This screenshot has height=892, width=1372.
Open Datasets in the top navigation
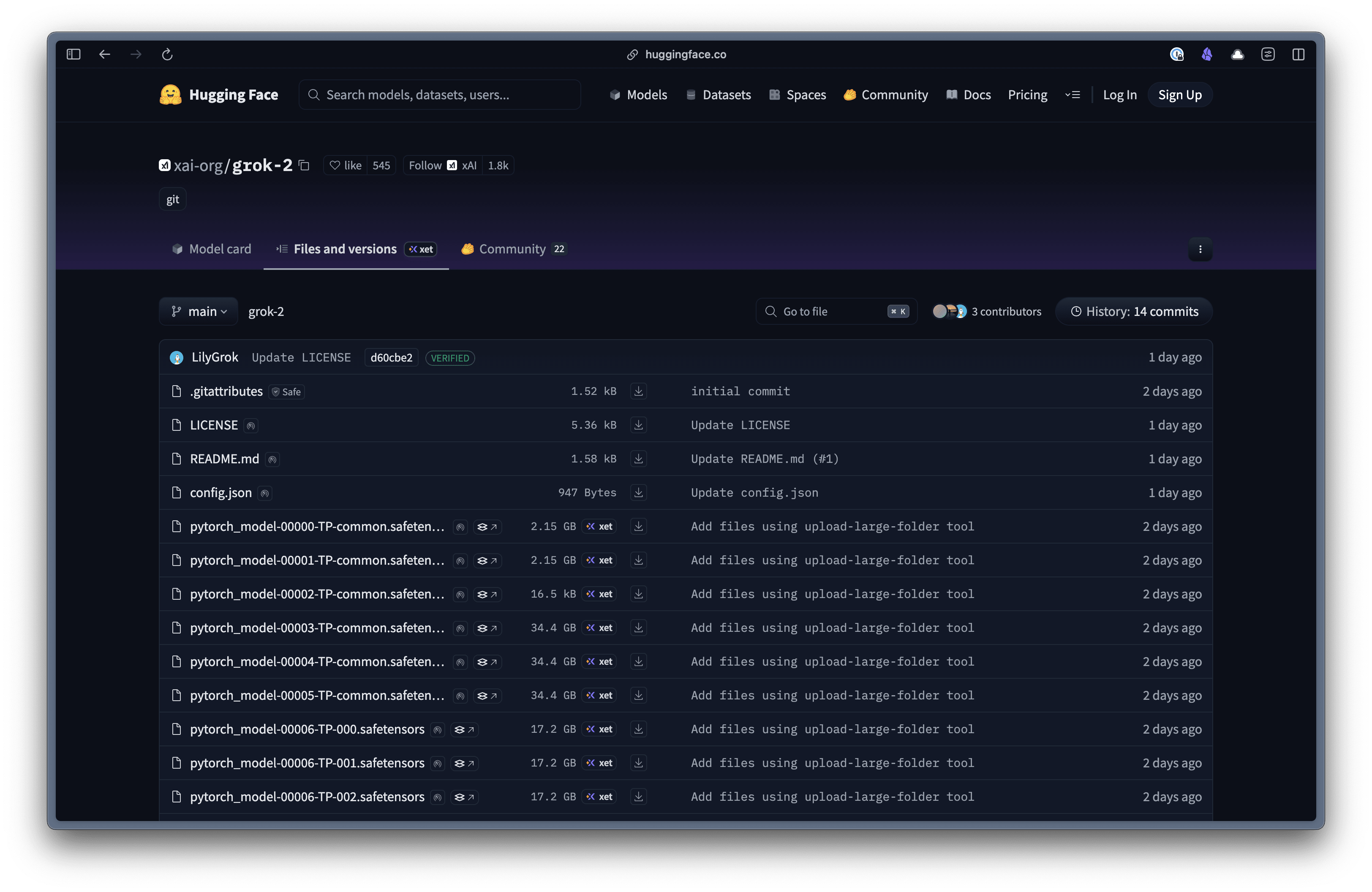click(x=718, y=95)
